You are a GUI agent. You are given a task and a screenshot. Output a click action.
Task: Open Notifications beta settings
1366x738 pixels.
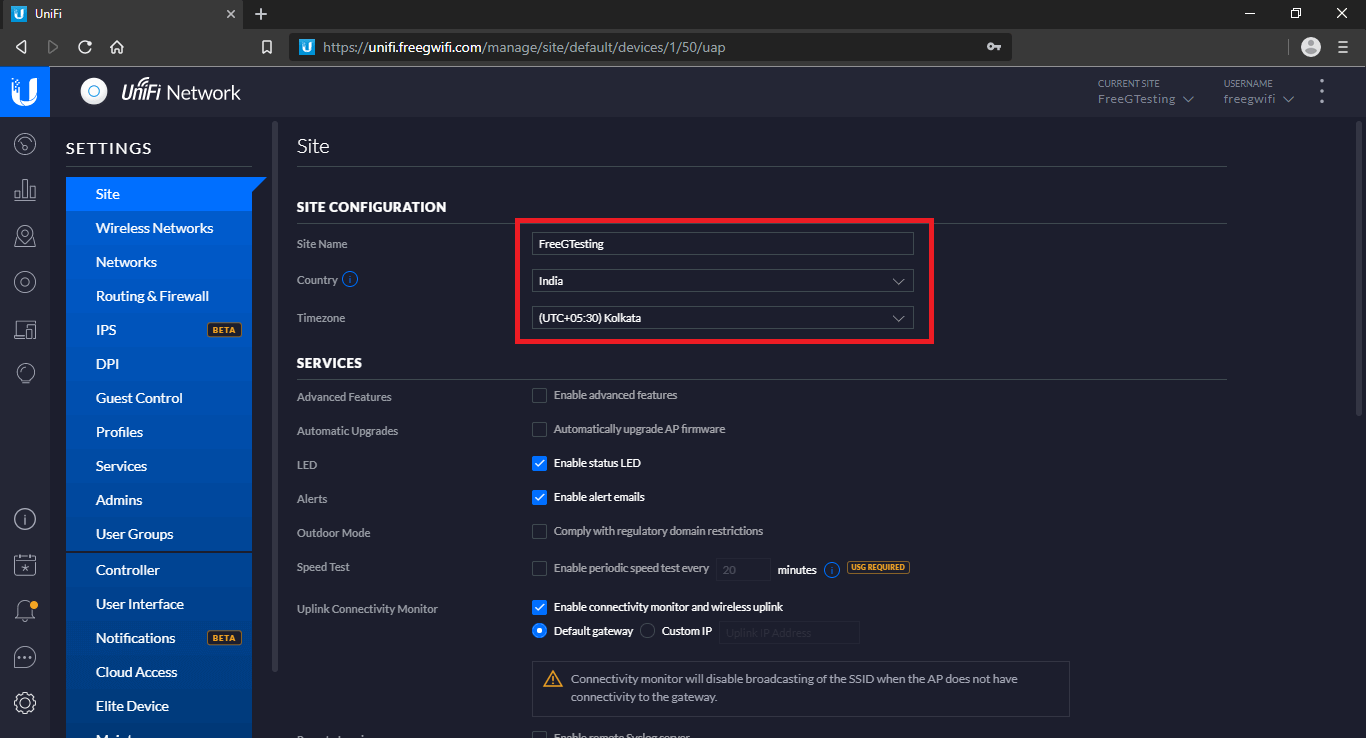point(159,638)
